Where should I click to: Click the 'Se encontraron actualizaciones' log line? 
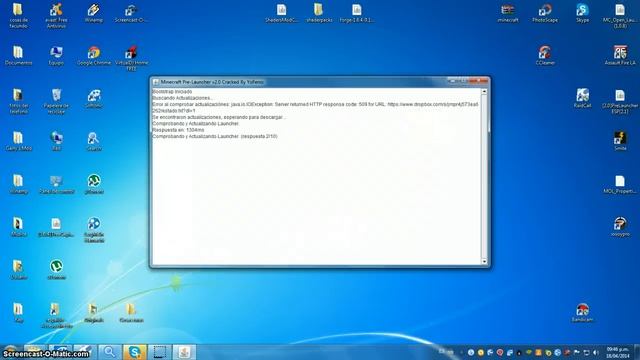click(x=219, y=117)
